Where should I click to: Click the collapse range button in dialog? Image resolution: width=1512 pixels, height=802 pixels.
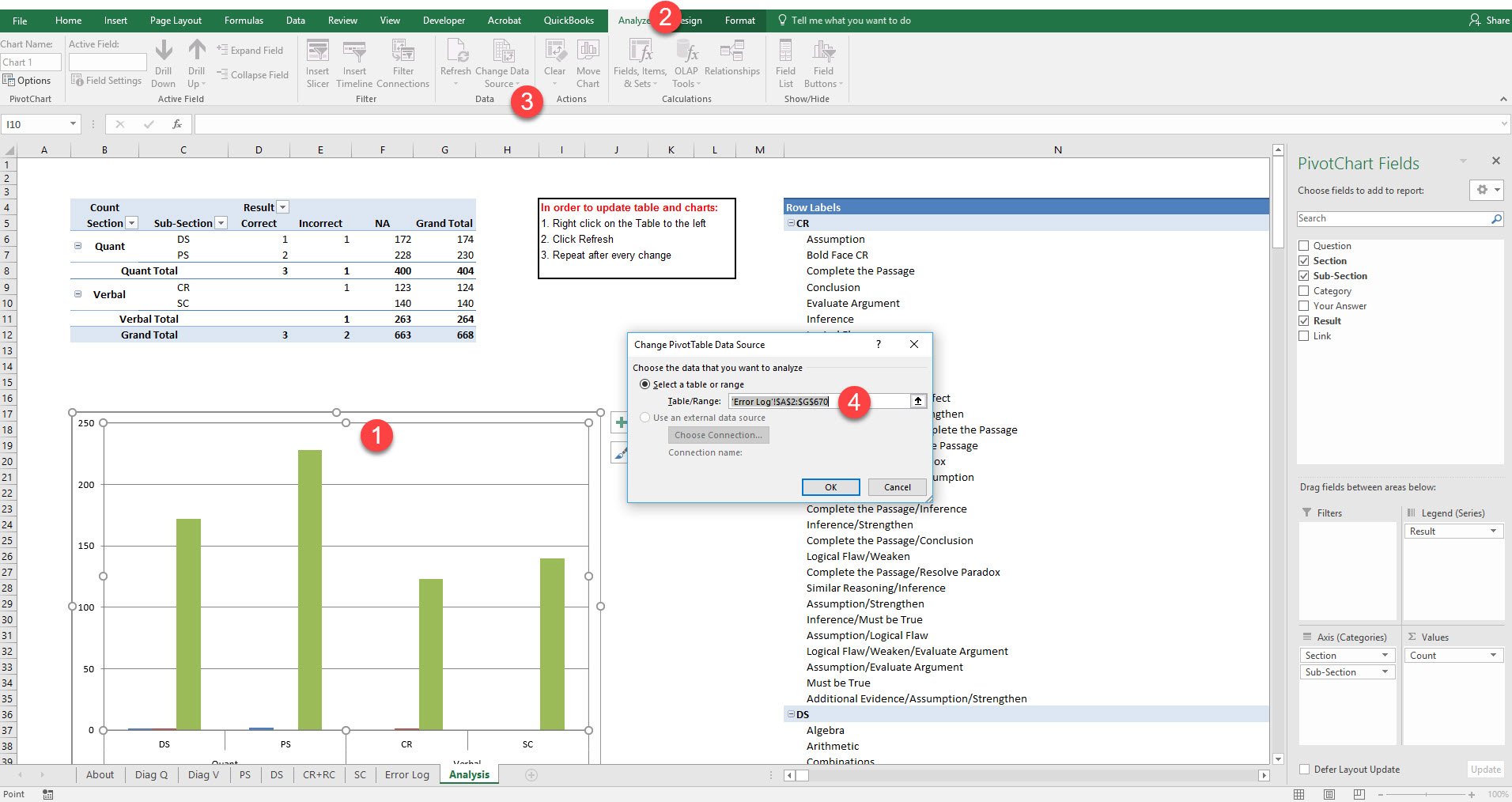pos(917,401)
